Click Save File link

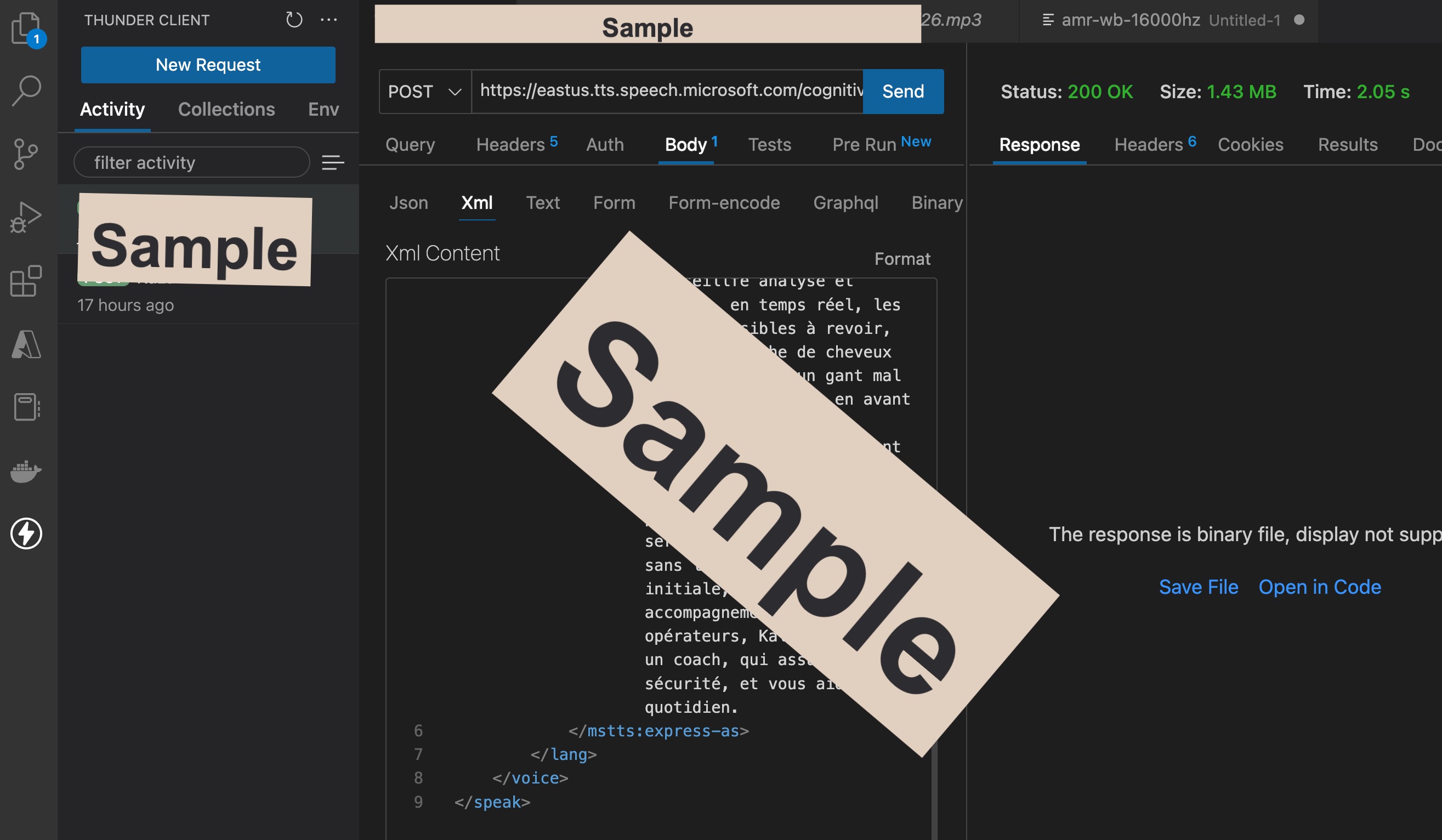[1198, 587]
